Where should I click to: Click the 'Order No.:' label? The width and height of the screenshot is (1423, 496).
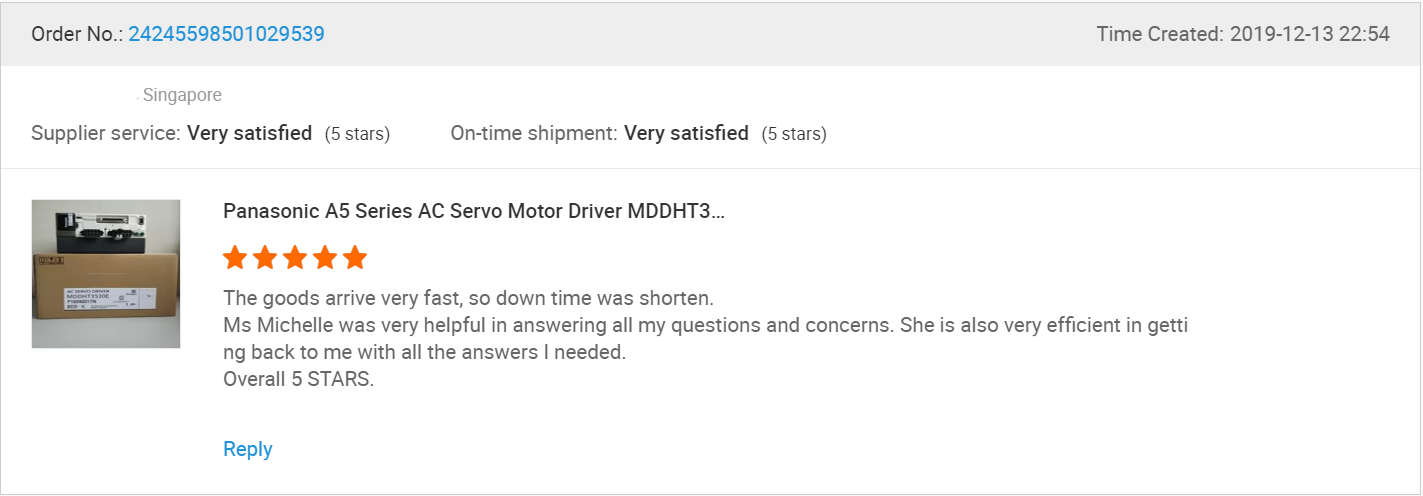[x=76, y=34]
